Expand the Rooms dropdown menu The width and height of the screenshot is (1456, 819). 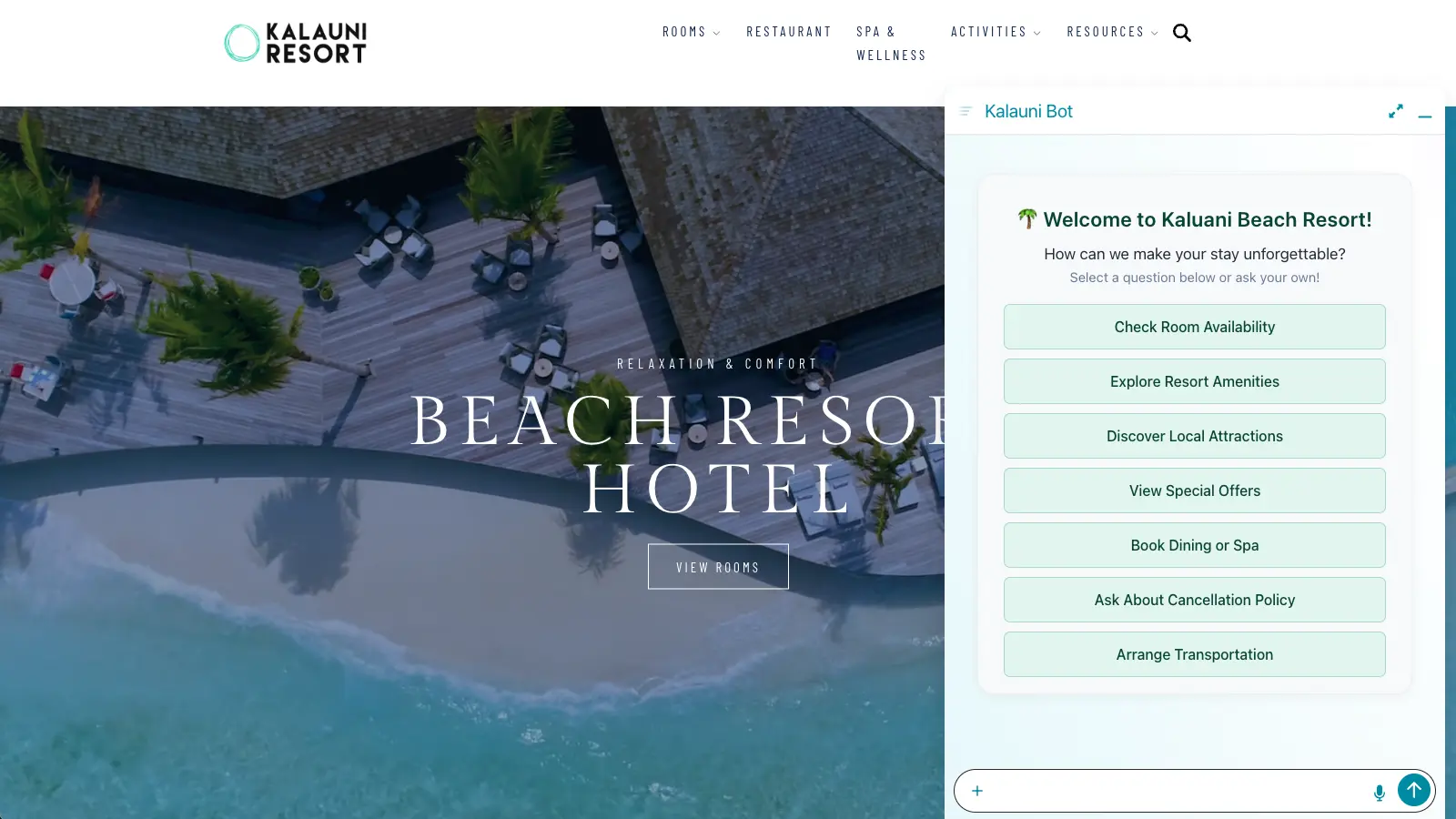point(691,32)
